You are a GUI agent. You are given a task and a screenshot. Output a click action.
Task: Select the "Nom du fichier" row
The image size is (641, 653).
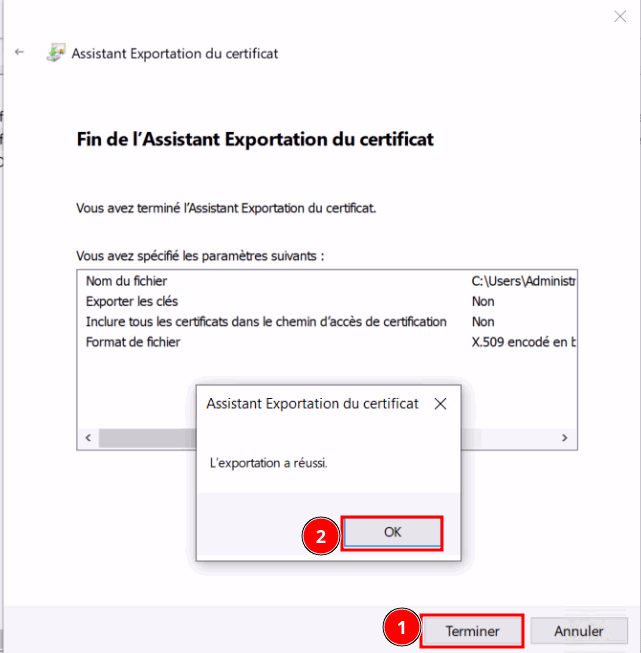[127, 282]
